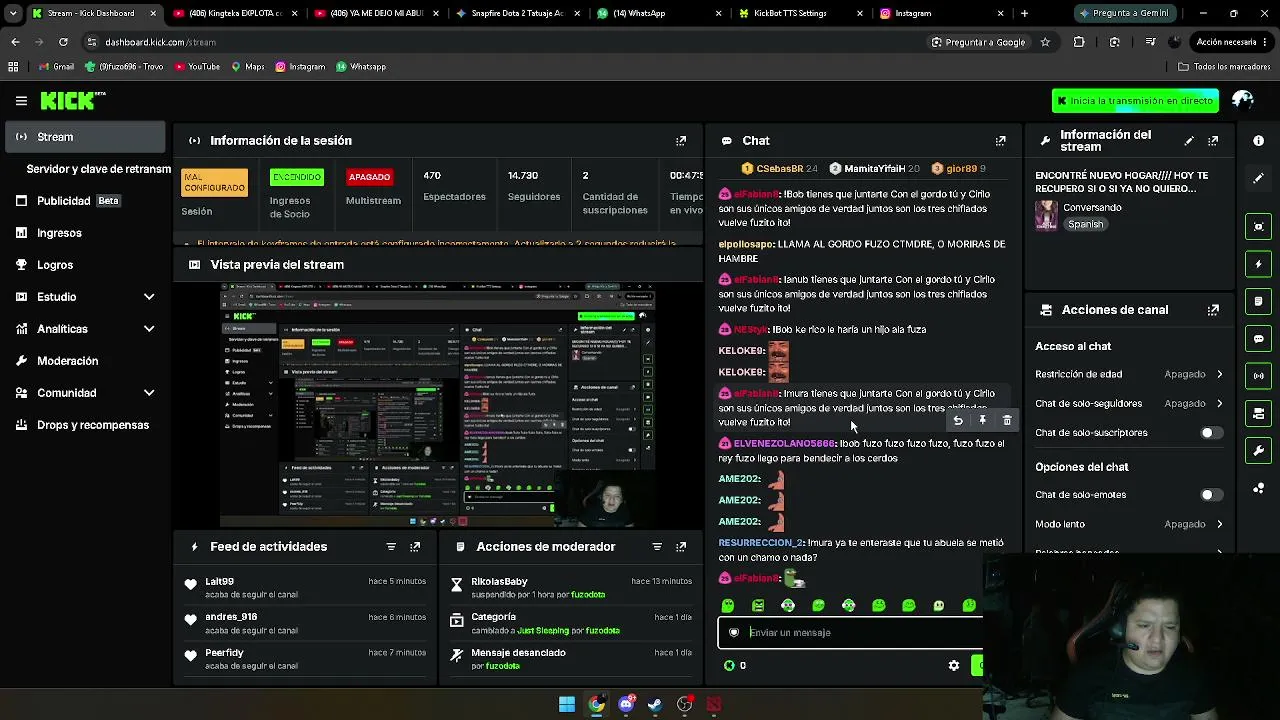The width and height of the screenshot is (1280, 720).
Task: Open the chat settings gear
Action: [954, 666]
